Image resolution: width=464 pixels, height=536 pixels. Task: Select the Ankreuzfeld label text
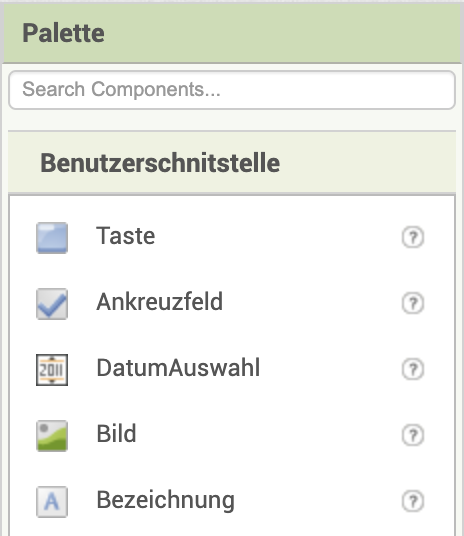[x=160, y=302]
